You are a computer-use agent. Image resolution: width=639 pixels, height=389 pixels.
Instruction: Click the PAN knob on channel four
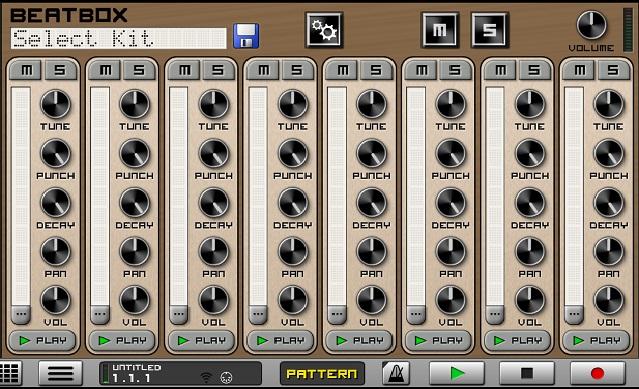(293, 252)
